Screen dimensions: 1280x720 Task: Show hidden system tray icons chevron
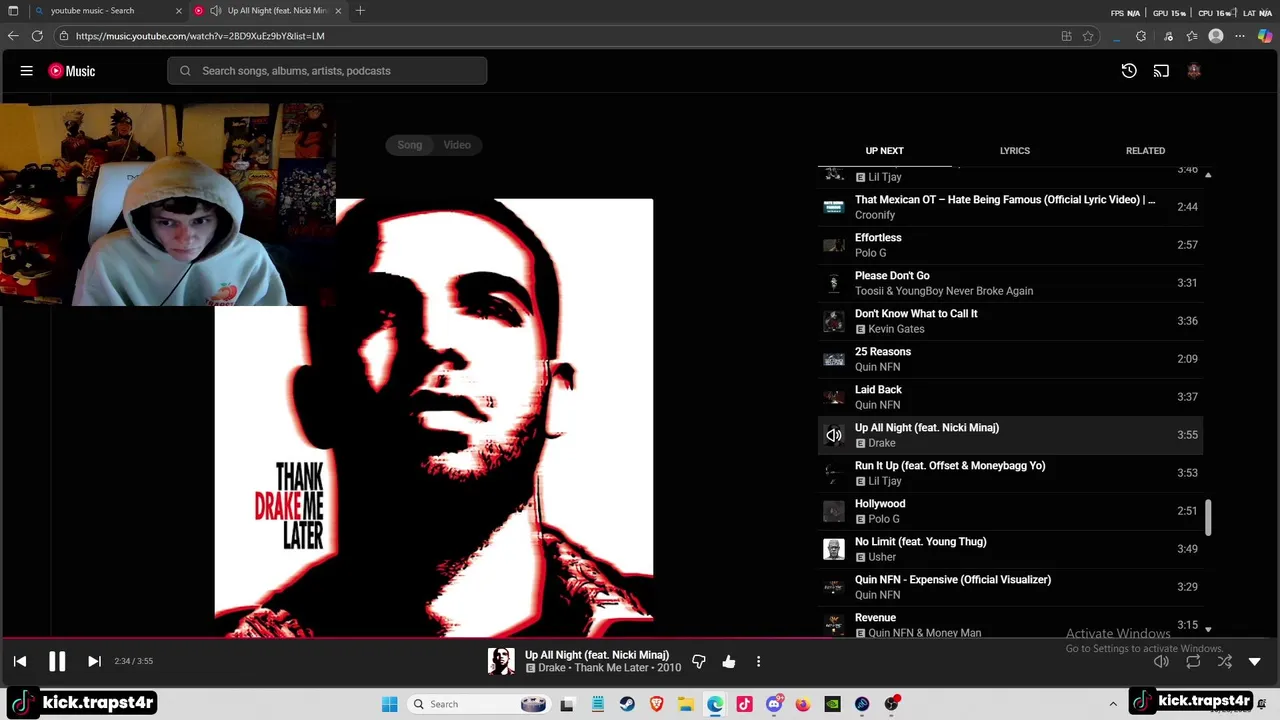tap(1113, 704)
